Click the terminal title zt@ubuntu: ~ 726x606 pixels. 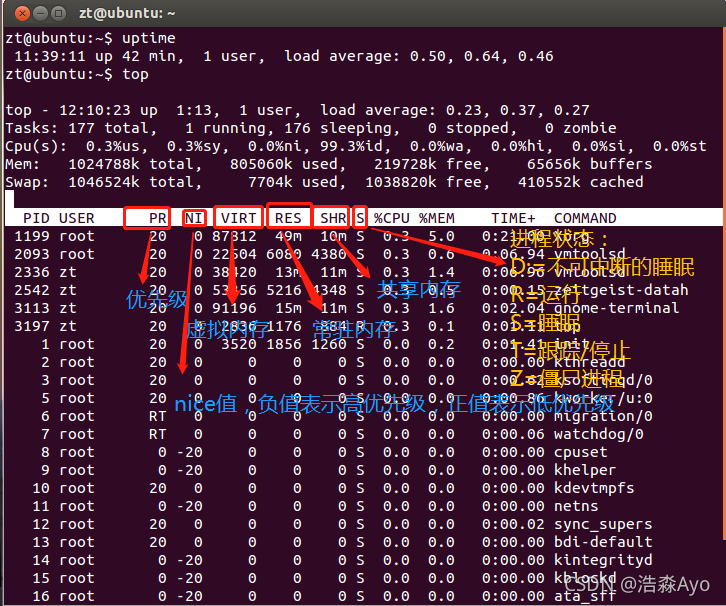click(127, 13)
